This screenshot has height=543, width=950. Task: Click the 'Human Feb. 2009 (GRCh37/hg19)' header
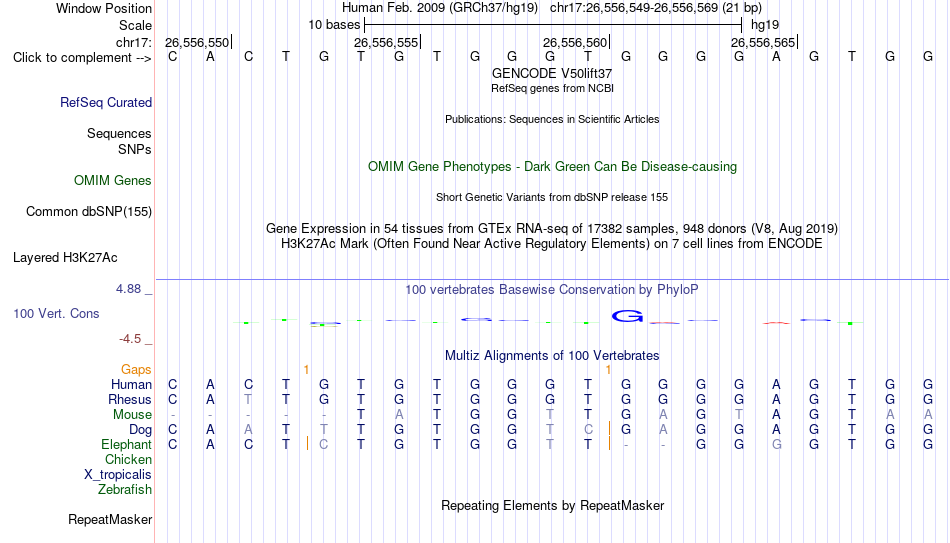click(x=440, y=8)
